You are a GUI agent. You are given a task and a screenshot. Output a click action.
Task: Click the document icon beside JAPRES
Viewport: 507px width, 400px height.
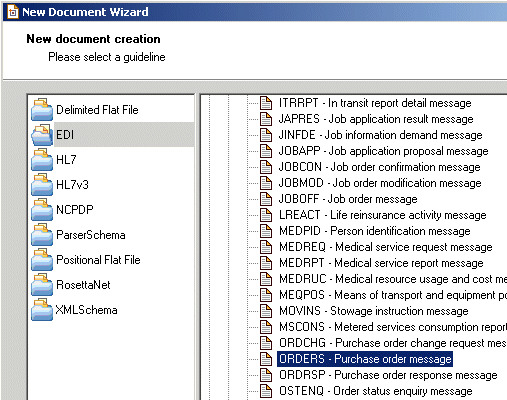(266, 119)
